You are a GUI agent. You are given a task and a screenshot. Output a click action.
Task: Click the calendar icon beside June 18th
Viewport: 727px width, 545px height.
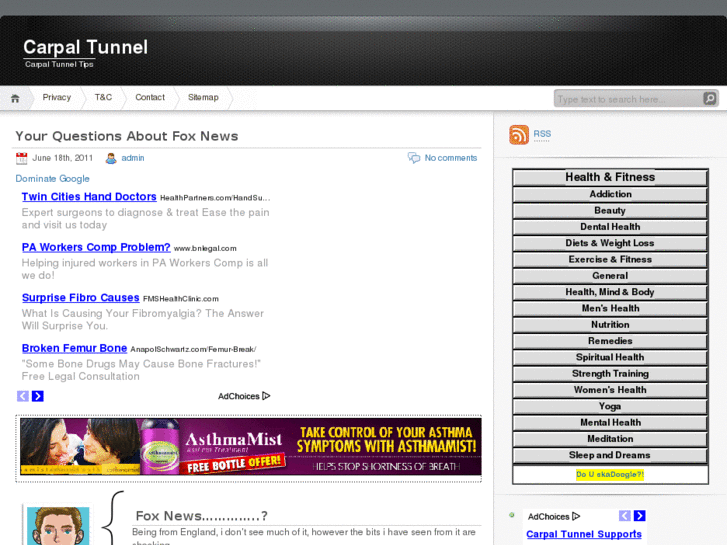tap(21, 158)
